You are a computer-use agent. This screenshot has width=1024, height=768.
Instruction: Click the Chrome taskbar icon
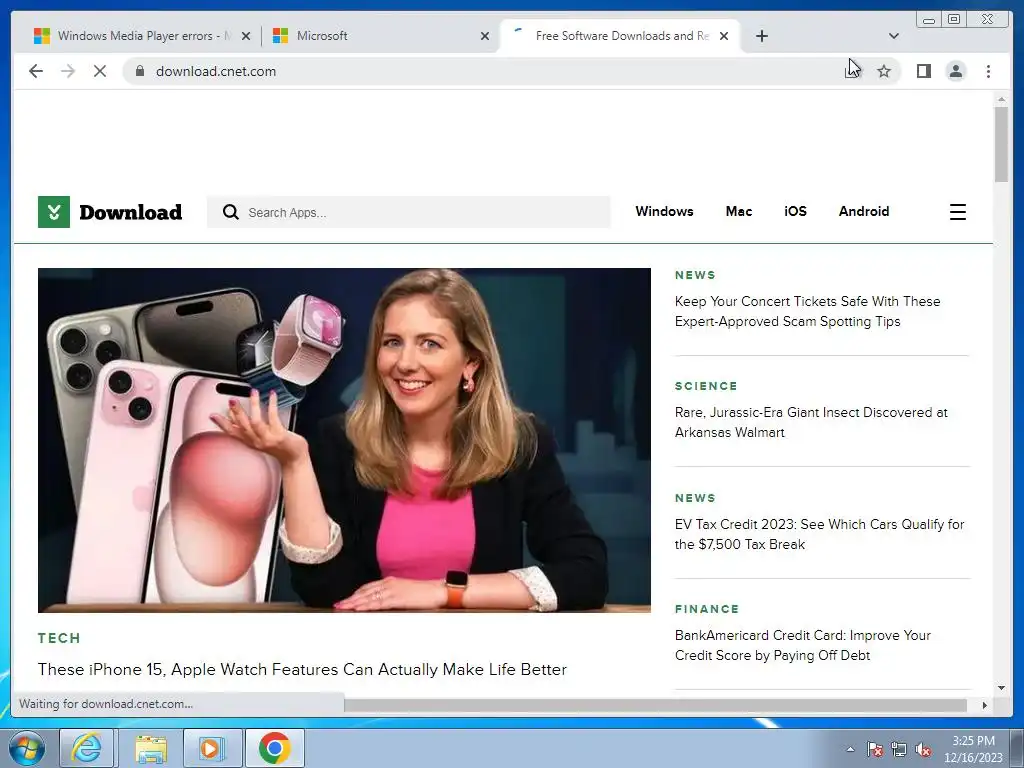coord(274,748)
